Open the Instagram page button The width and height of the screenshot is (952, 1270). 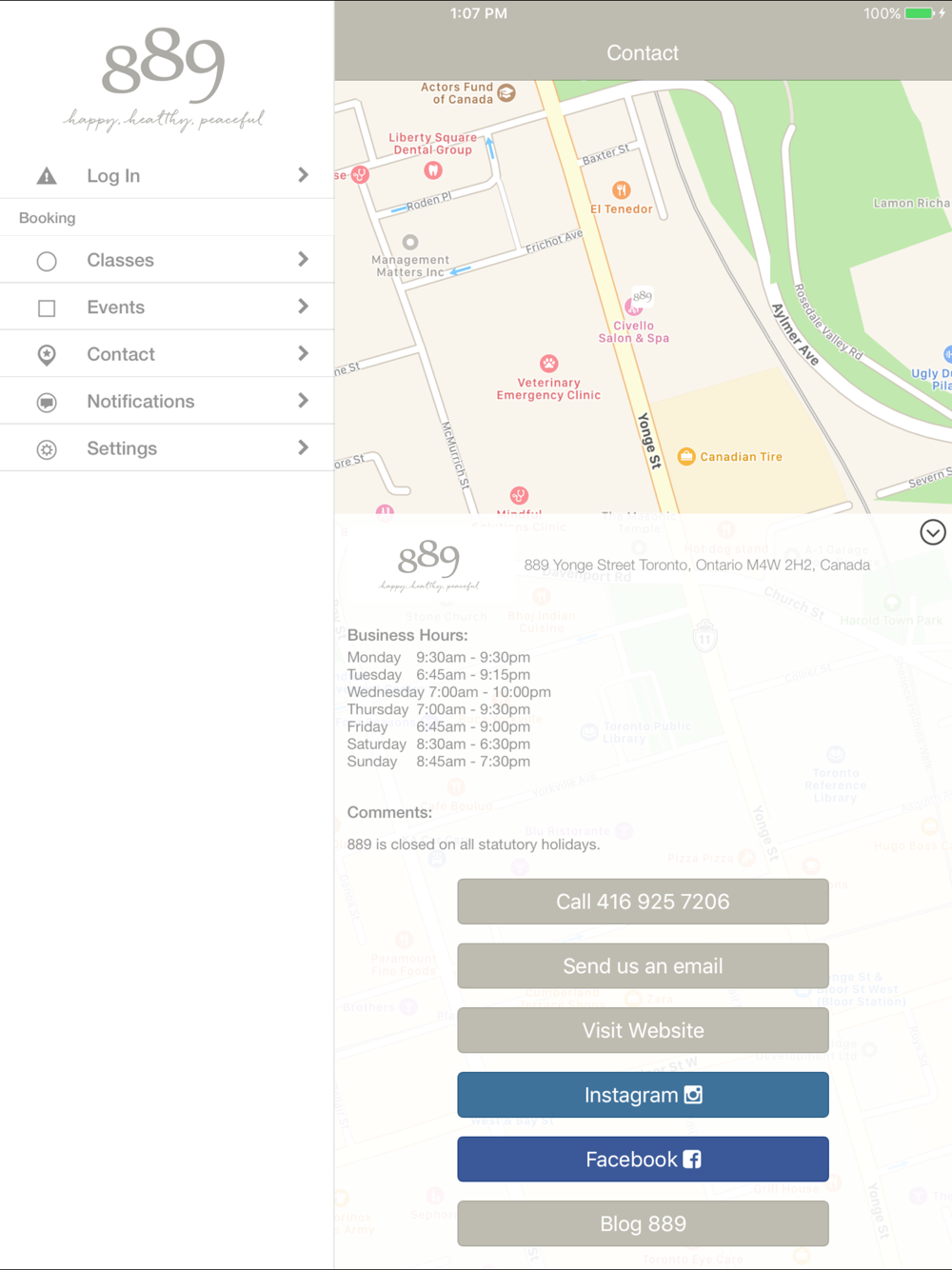pos(643,1095)
